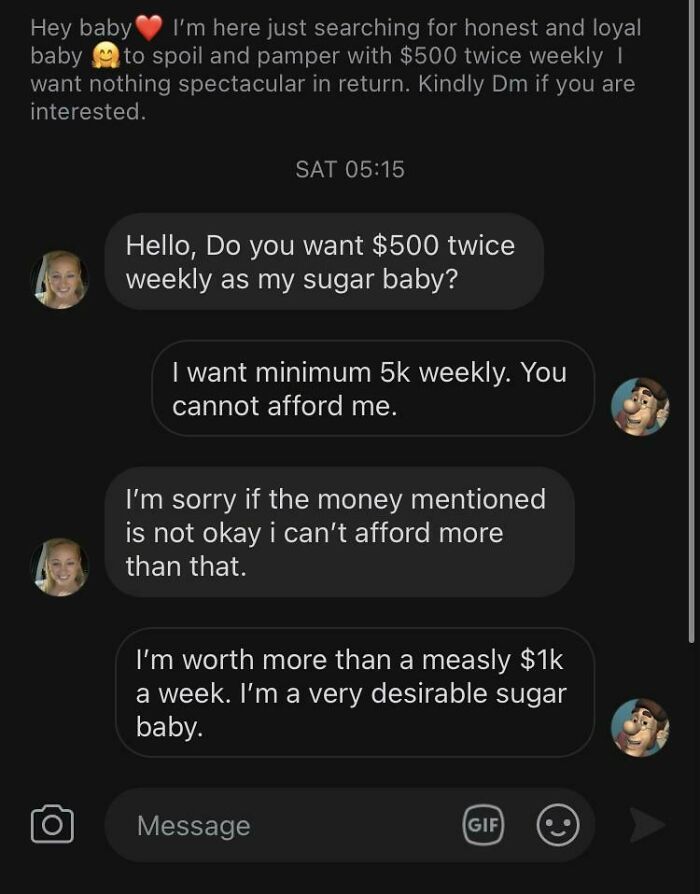Tap the cartoon avatar beside the measly $1k message
Image resolution: width=700 pixels, height=894 pixels.
pos(640,726)
